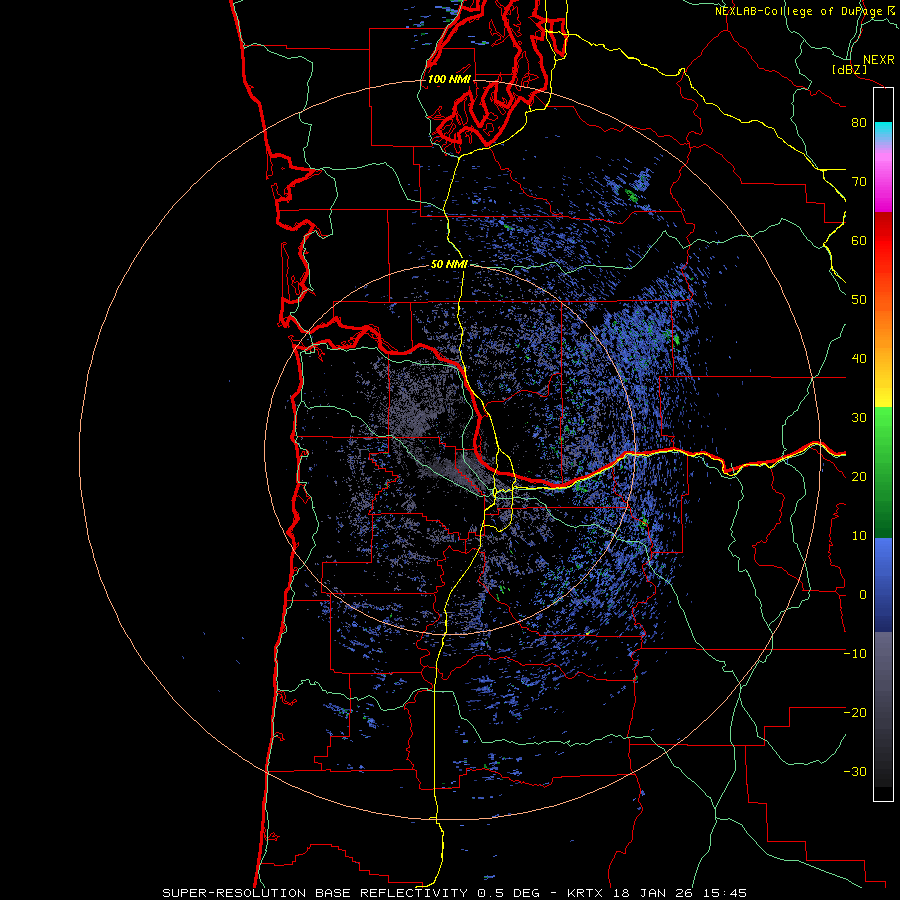Screen dimensions: 900x900
Task: Click the -20 value on the dBZ scale
Action: 855,712
